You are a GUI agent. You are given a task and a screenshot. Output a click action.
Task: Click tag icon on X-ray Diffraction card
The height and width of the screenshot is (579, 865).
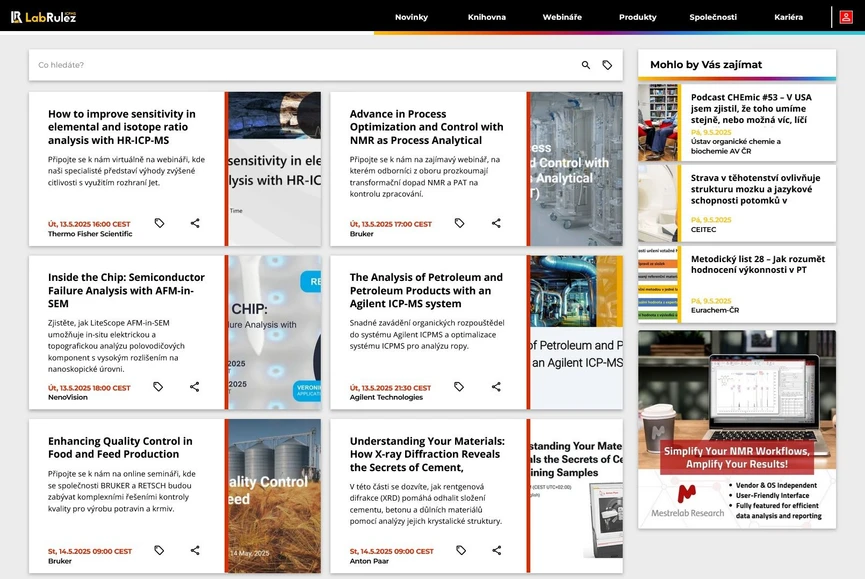[x=461, y=550]
